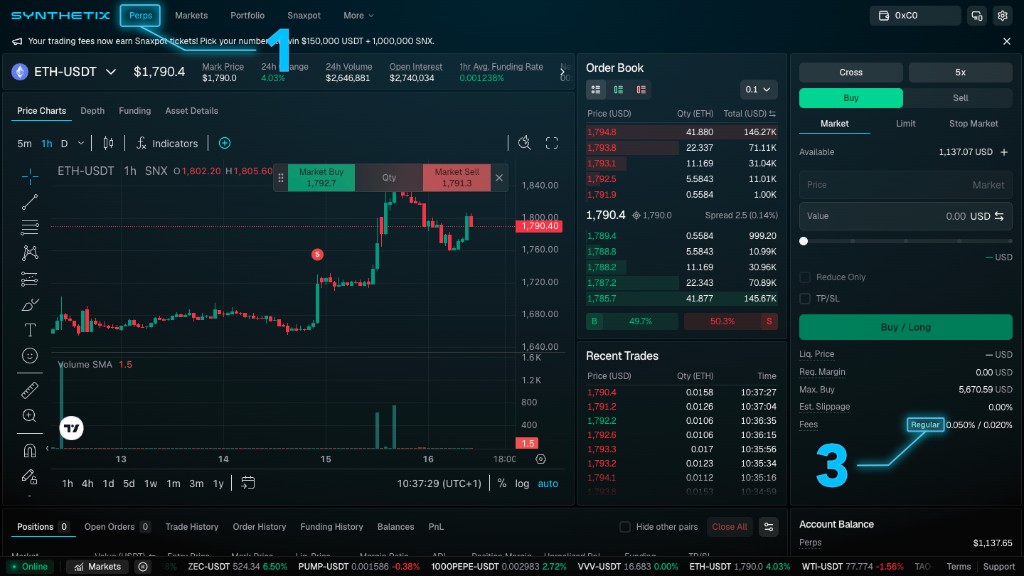Toggle the magnet mode icon

29,451
